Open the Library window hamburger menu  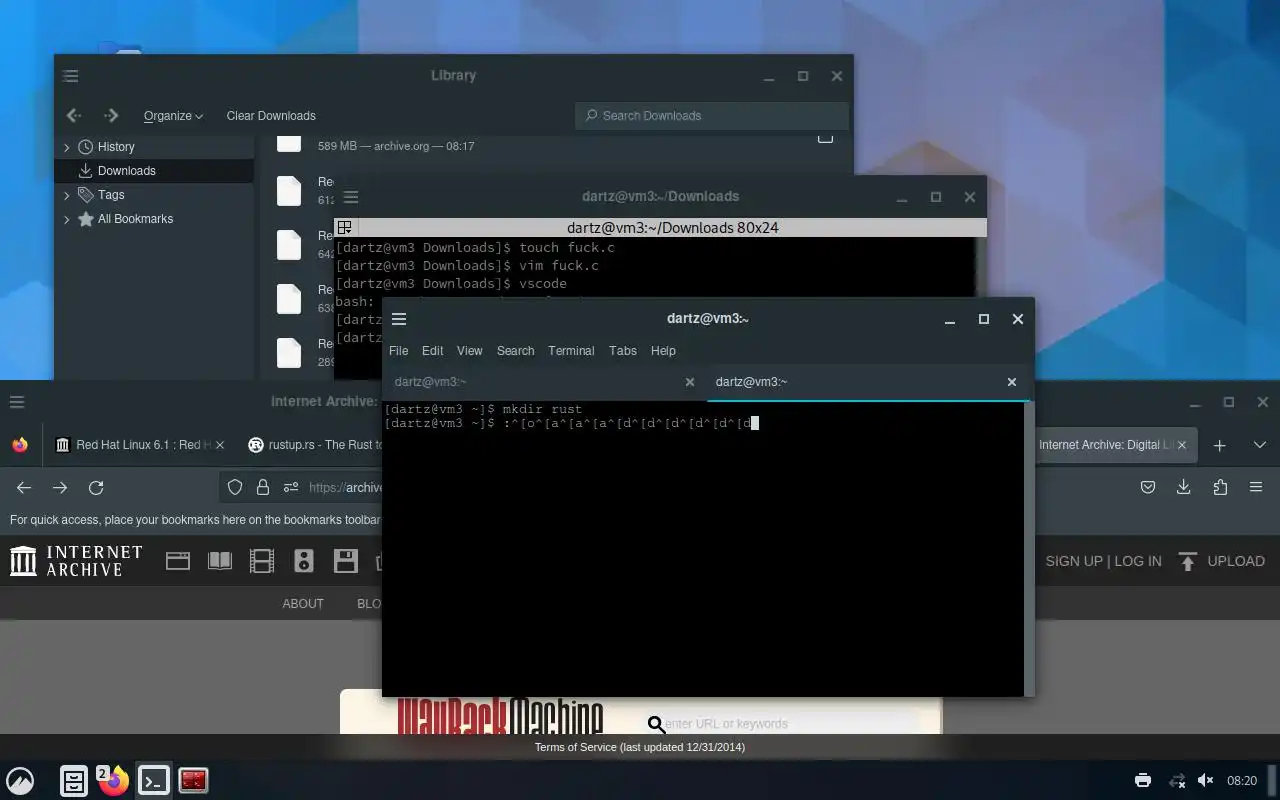point(70,76)
